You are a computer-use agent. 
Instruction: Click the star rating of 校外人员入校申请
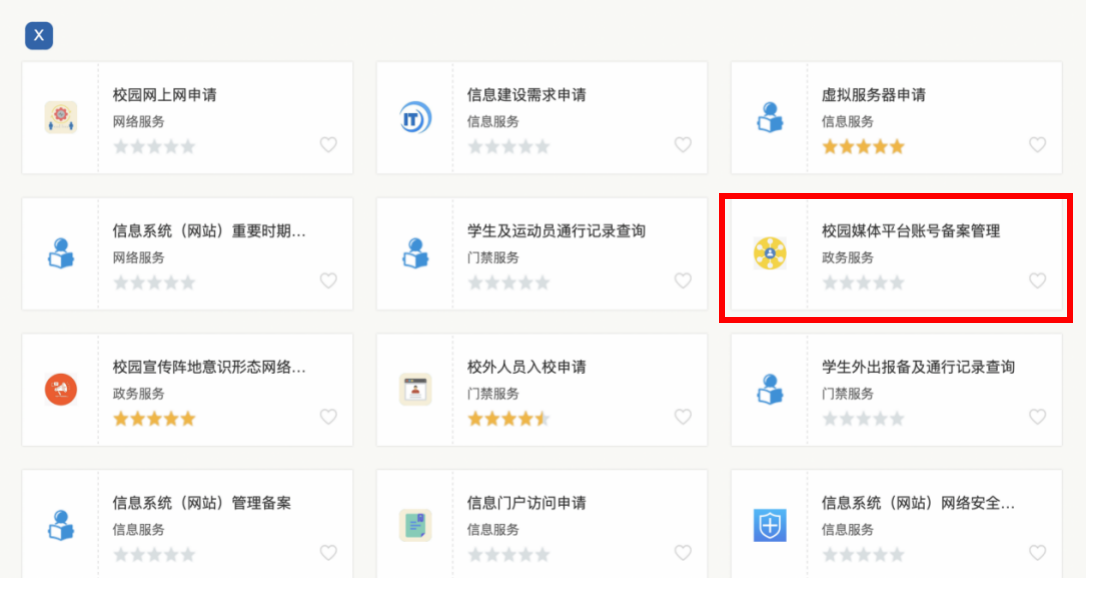508,419
